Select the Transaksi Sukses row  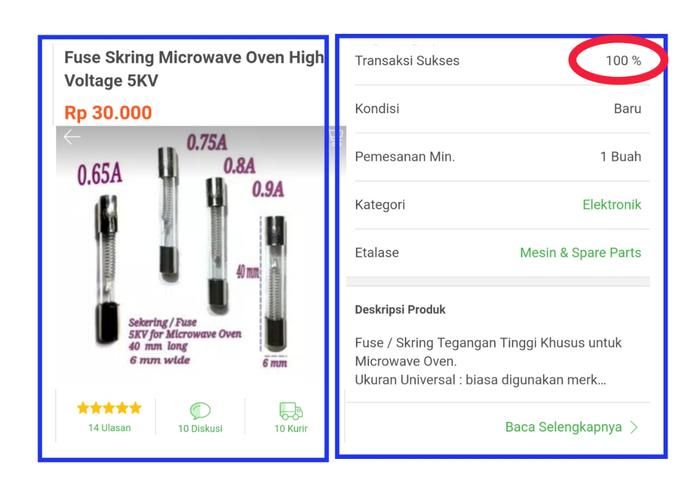click(498, 61)
